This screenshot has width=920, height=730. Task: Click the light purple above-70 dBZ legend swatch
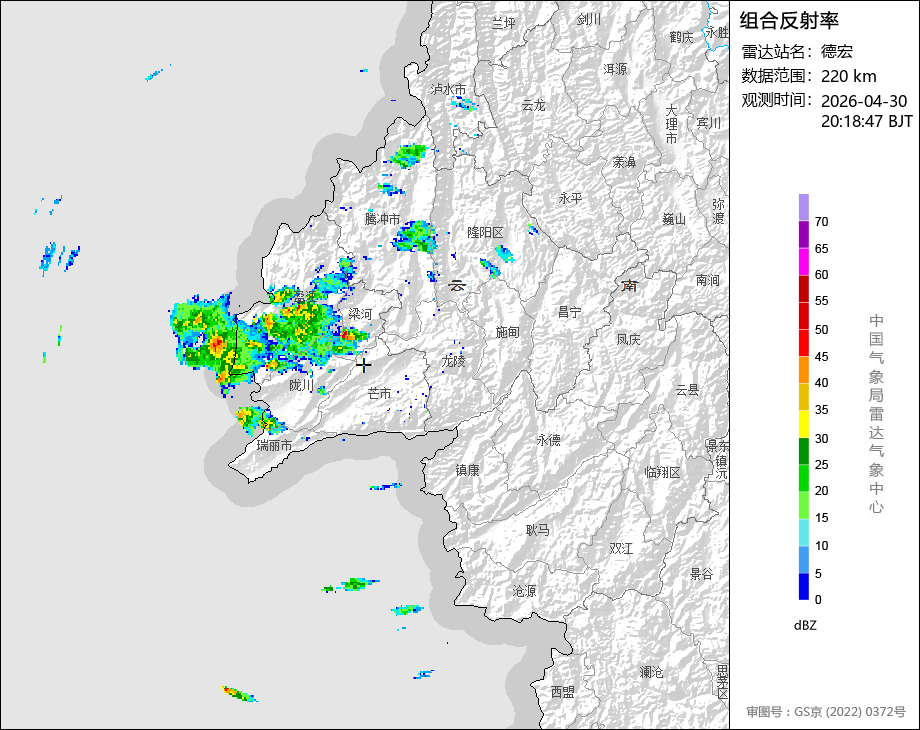pos(804,207)
